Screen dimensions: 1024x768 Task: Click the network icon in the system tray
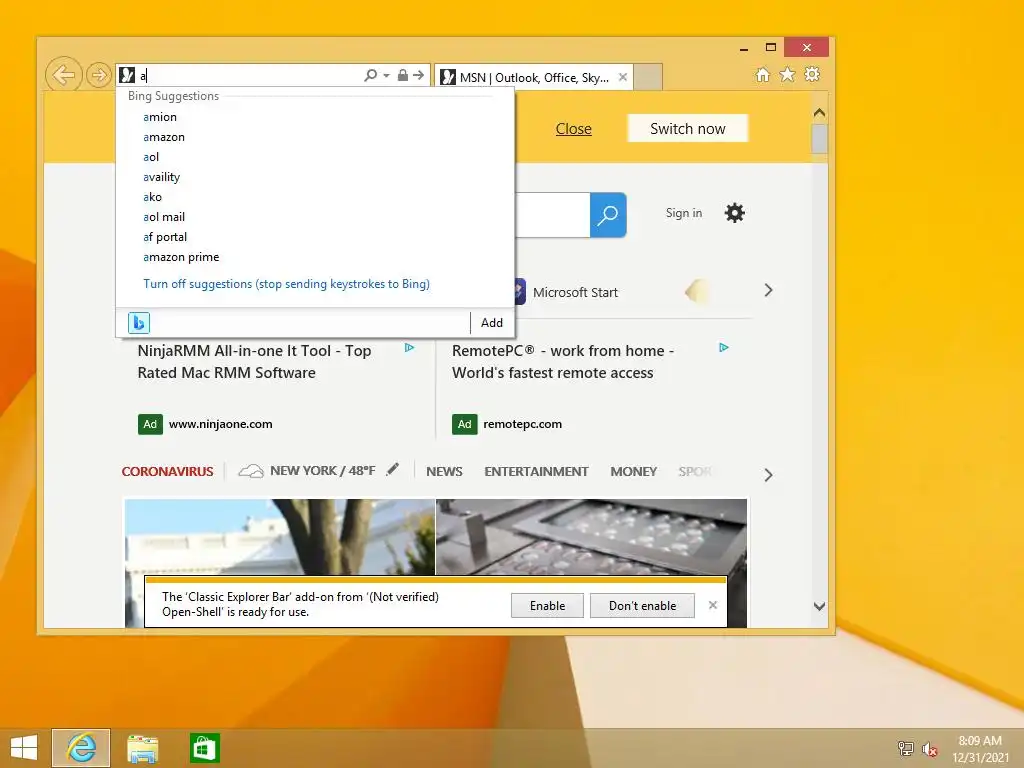click(x=905, y=749)
